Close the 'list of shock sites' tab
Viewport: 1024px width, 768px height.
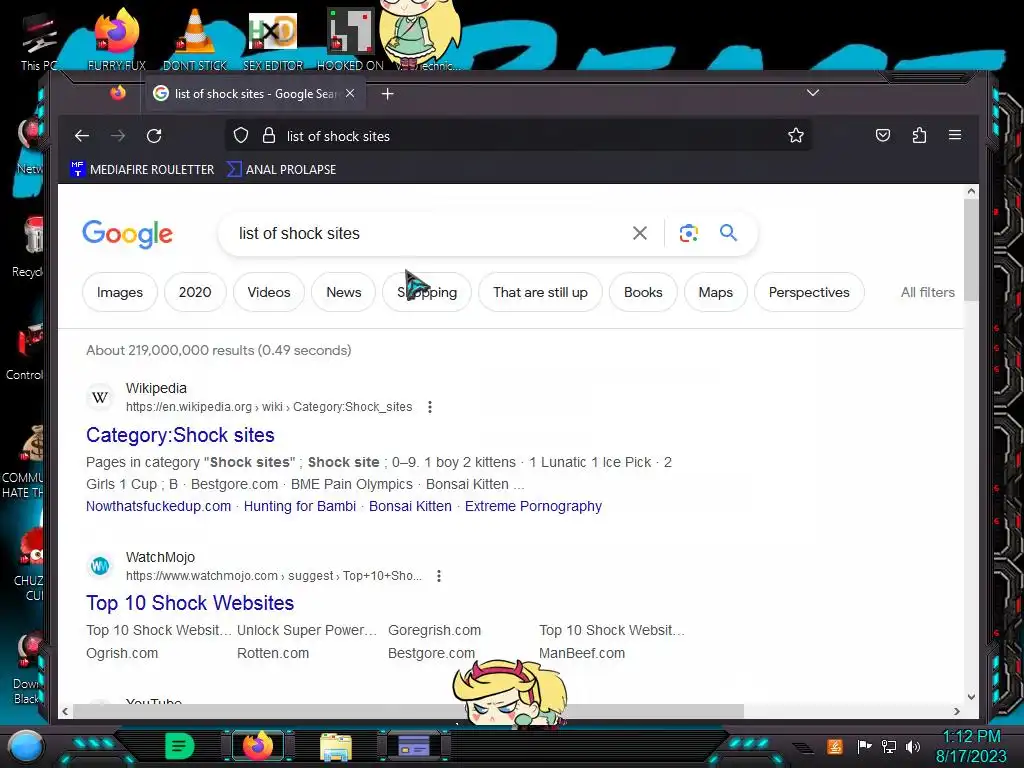tap(350, 93)
